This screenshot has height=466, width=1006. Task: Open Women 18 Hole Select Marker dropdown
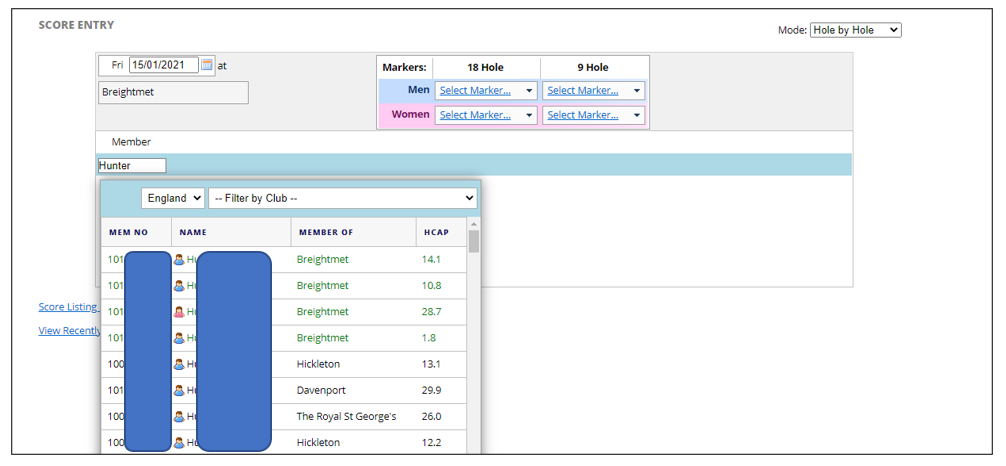486,115
